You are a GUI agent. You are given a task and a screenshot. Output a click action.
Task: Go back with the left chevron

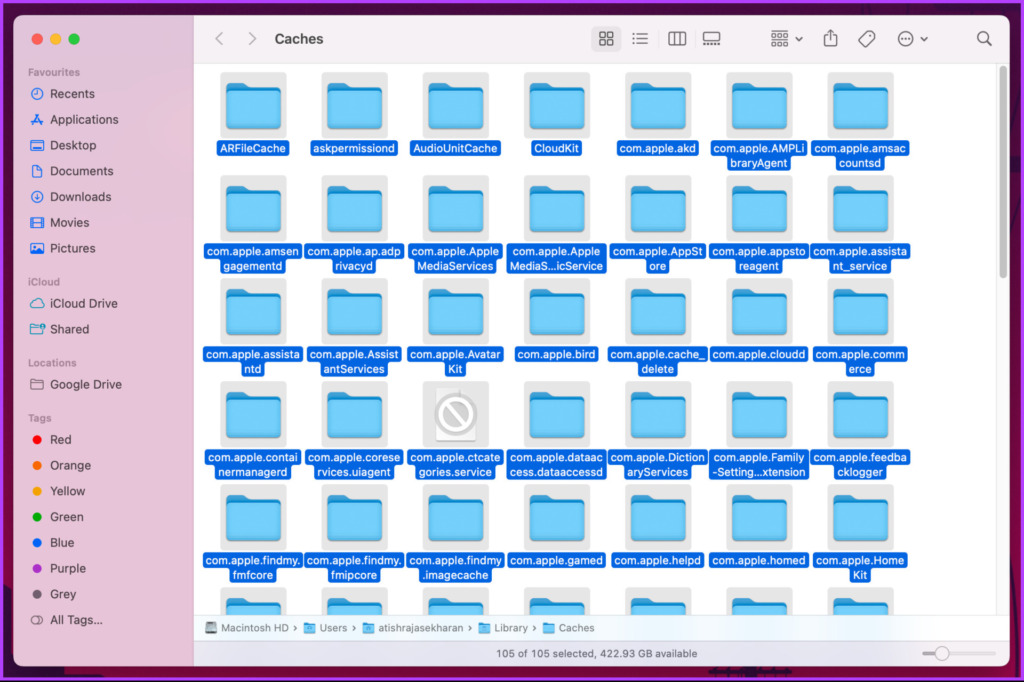click(x=219, y=39)
